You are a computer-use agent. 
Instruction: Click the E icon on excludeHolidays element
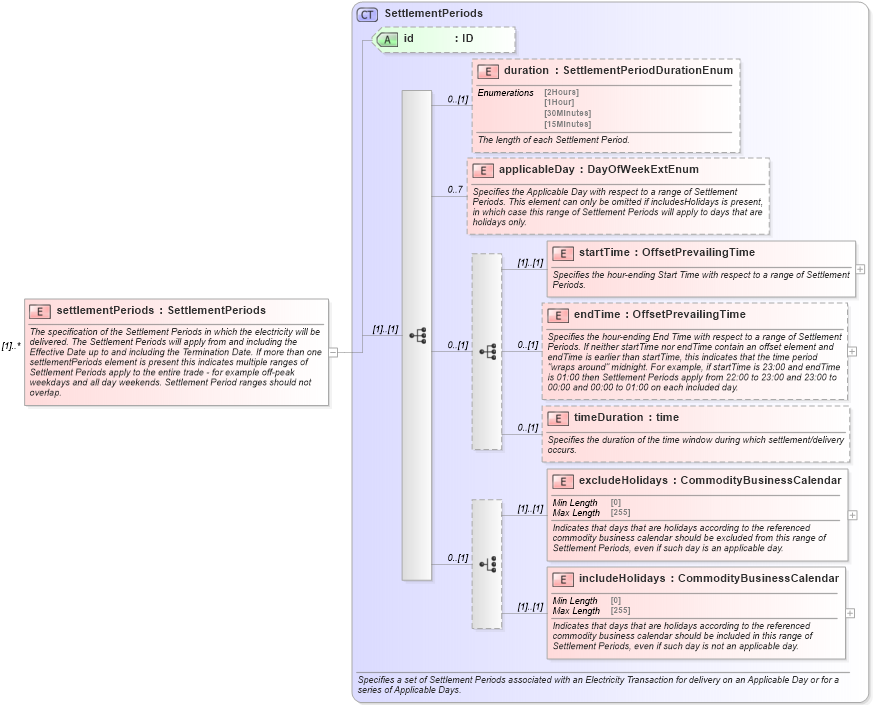click(x=561, y=481)
